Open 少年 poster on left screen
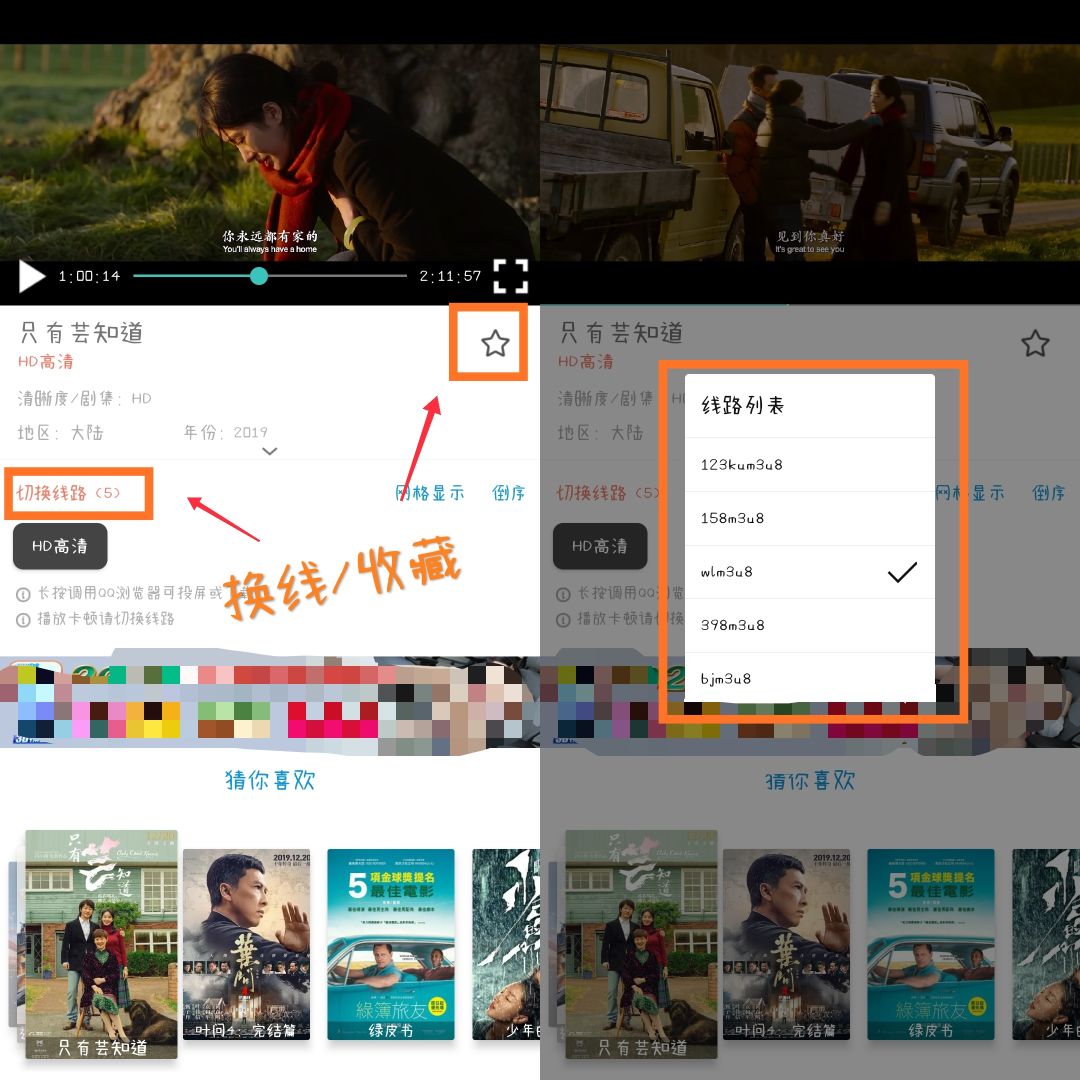Image resolution: width=1080 pixels, height=1080 pixels. click(506, 944)
